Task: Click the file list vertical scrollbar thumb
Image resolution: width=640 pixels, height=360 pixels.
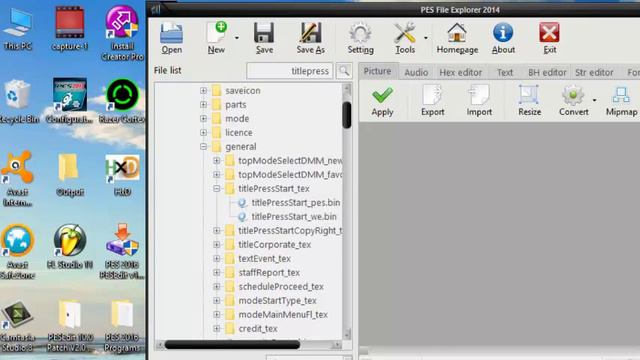Action: (347, 115)
